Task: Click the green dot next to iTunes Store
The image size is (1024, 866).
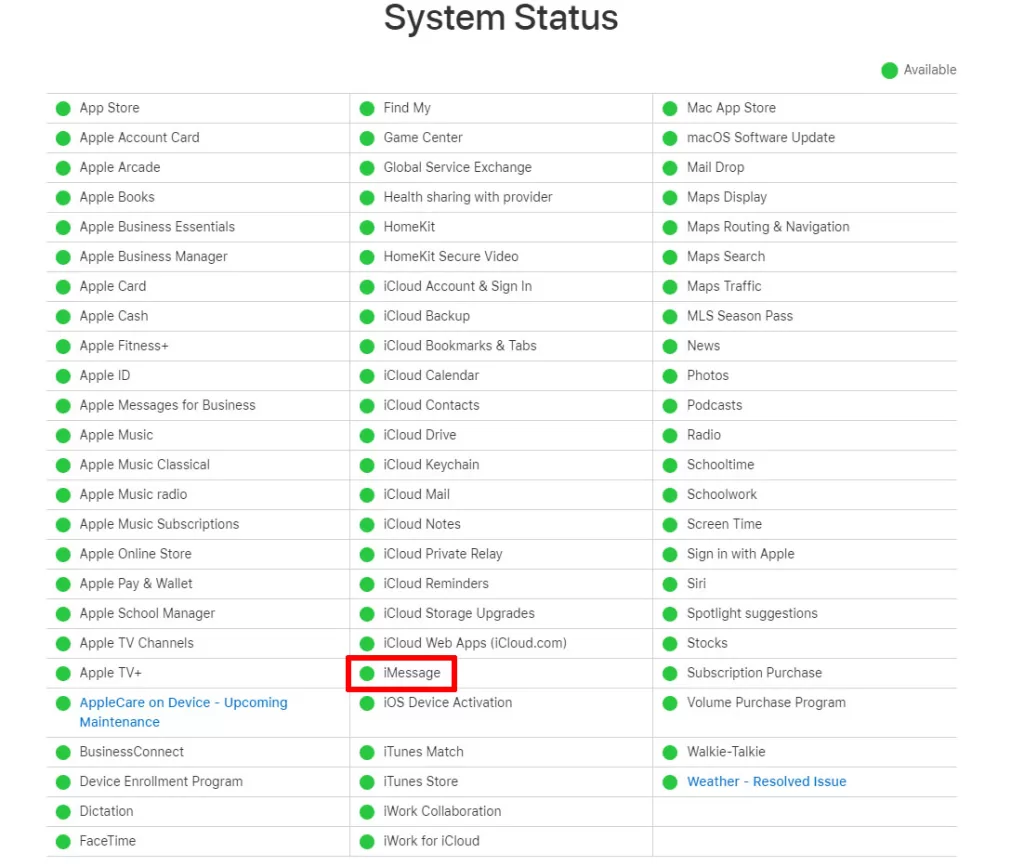Action: point(367,782)
